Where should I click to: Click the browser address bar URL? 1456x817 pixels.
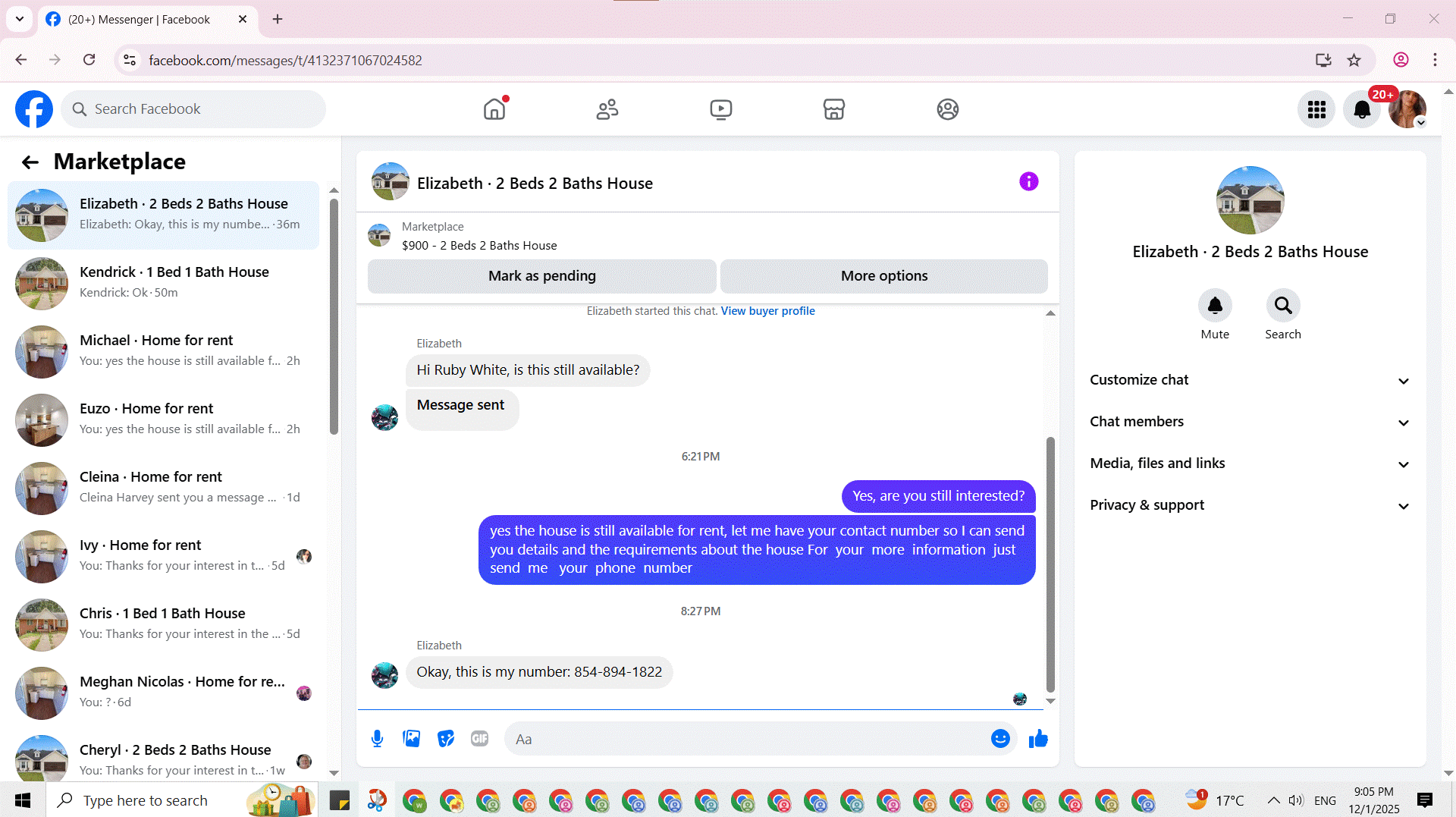(x=285, y=60)
